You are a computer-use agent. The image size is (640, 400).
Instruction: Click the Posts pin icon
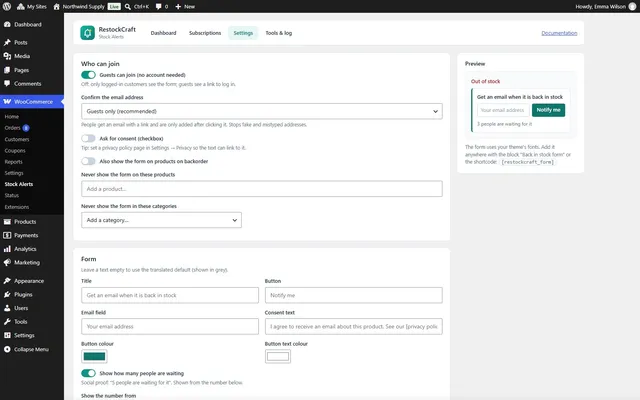pyautogui.click(x=7, y=42)
